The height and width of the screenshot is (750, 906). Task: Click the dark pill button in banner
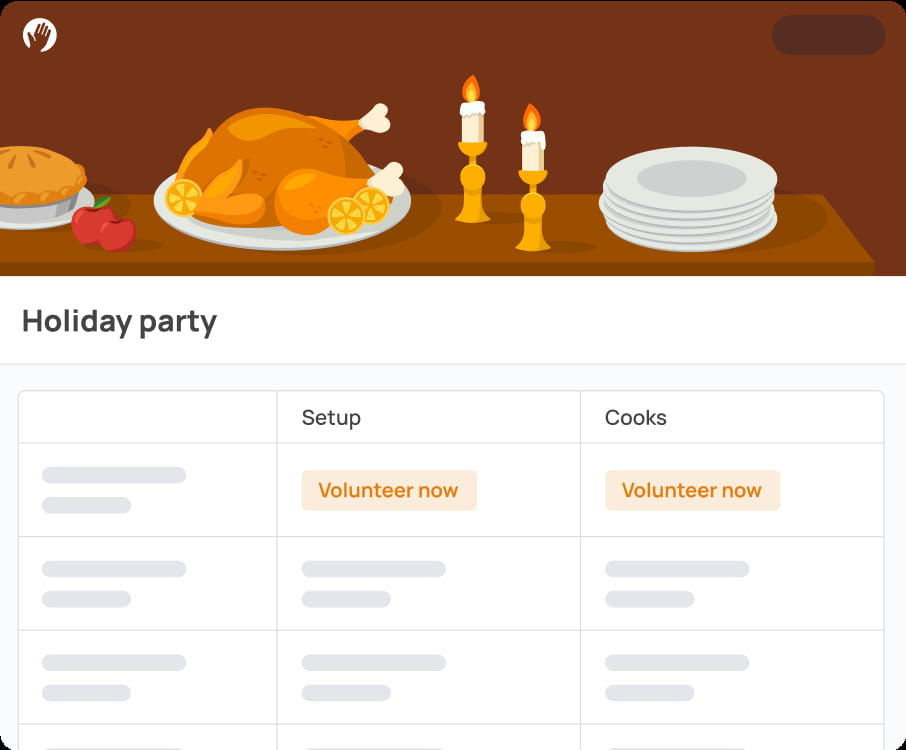click(828, 35)
